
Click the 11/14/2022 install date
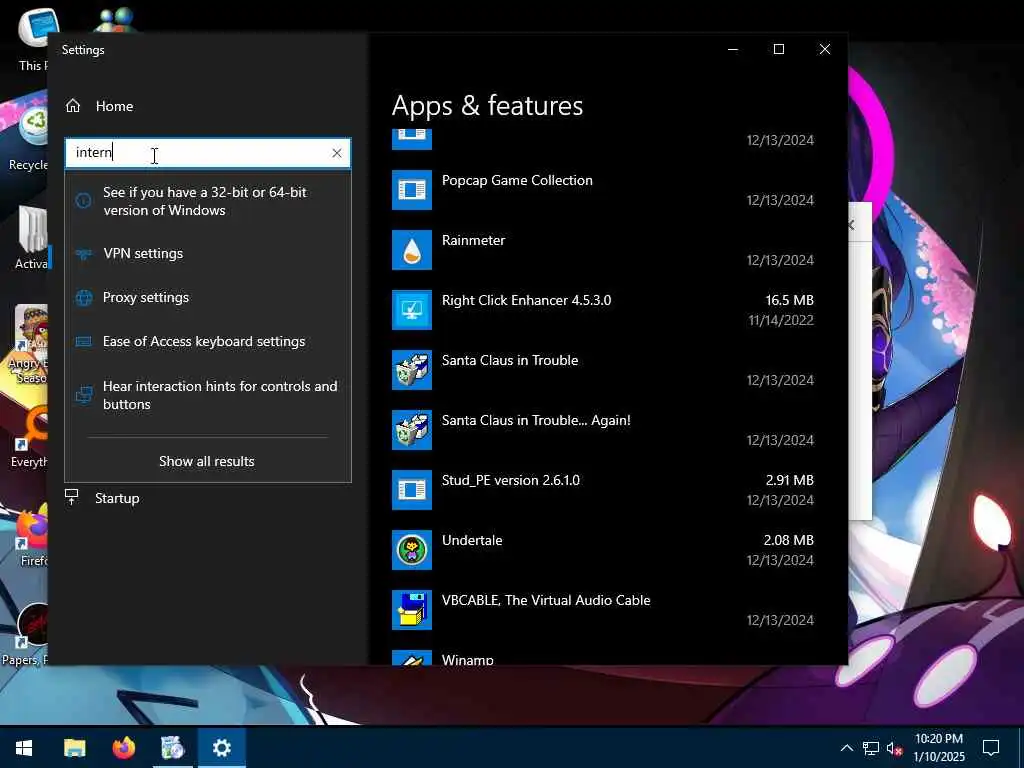pyautogui.click(x=781, y=320)
